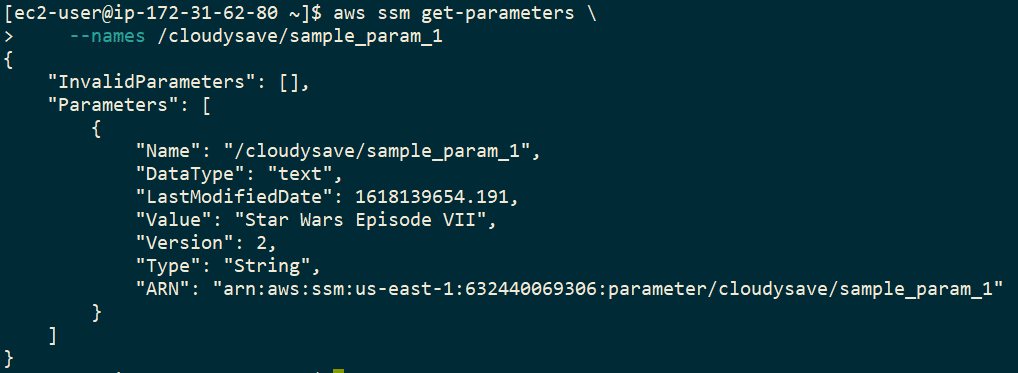Click the "Name" key in the JSON
Viewport: 1018px width, 373px height.
click(168, 152)
